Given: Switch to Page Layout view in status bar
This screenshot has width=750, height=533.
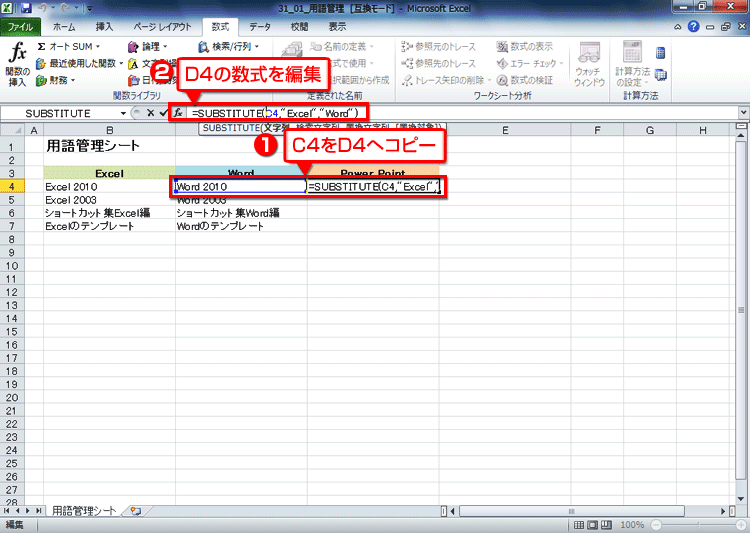Looking at the screenshot, I should [592, 525].
